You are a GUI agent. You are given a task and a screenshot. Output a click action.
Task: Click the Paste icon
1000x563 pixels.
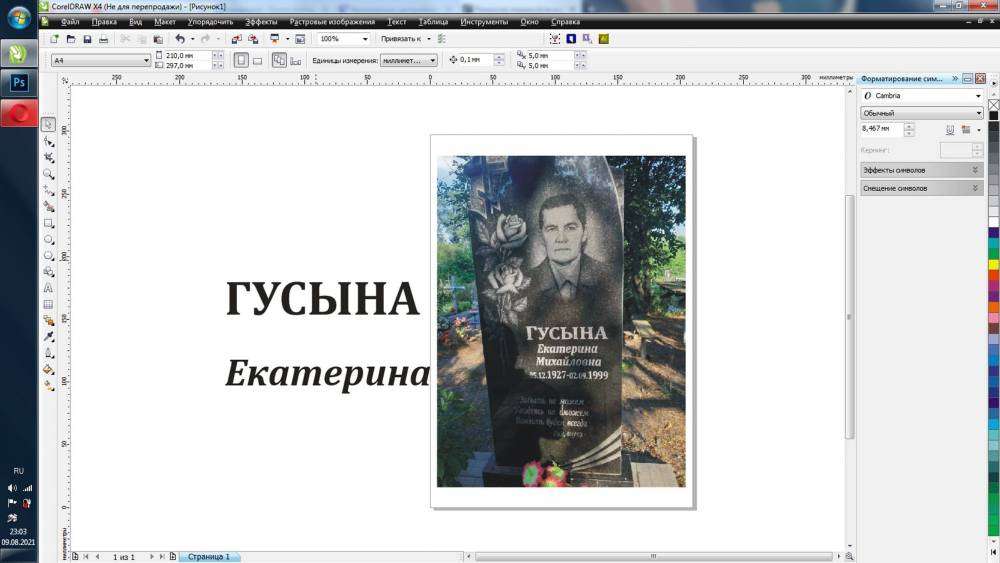point(158,39)
